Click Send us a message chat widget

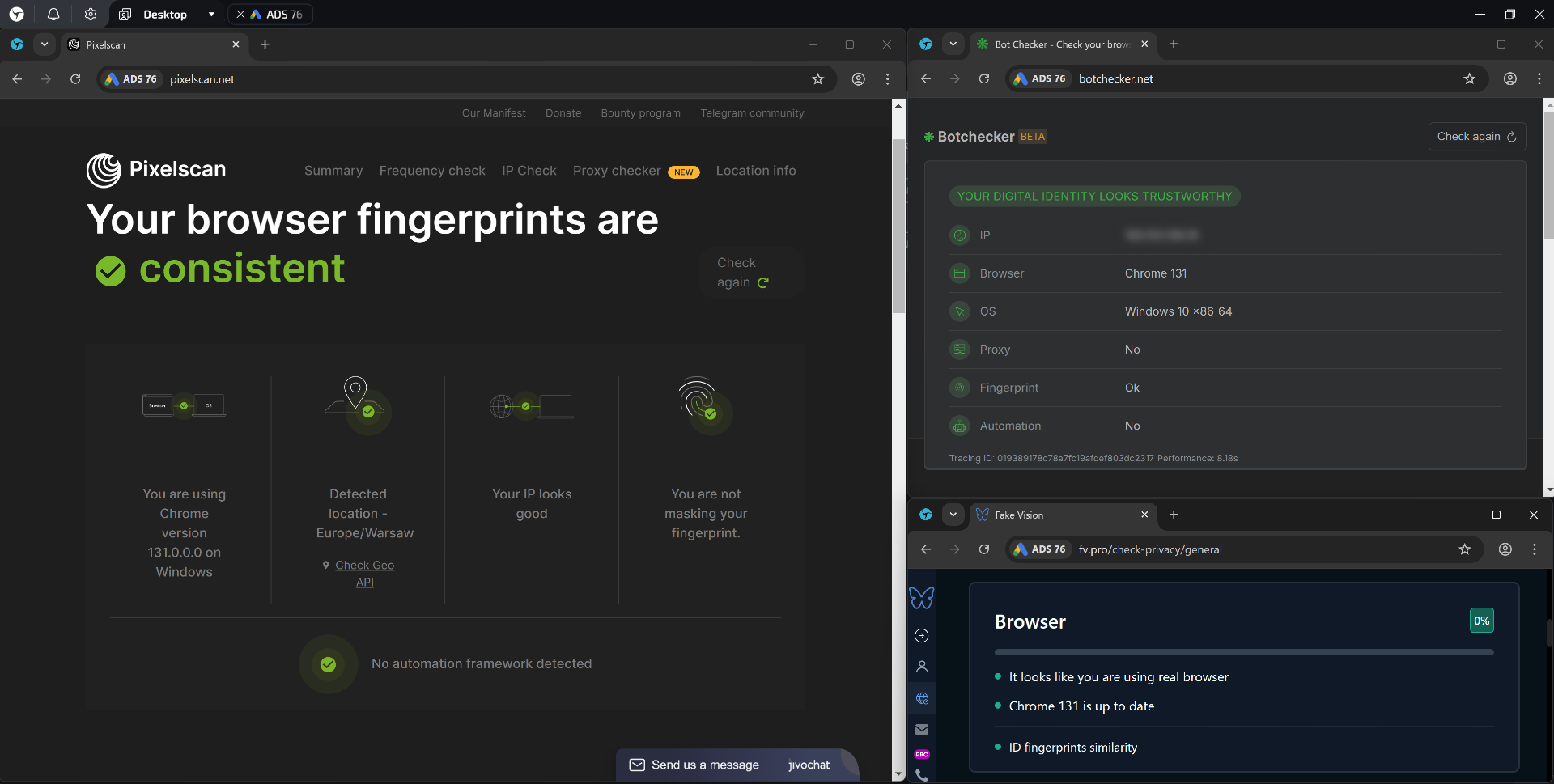pos(737,765)
